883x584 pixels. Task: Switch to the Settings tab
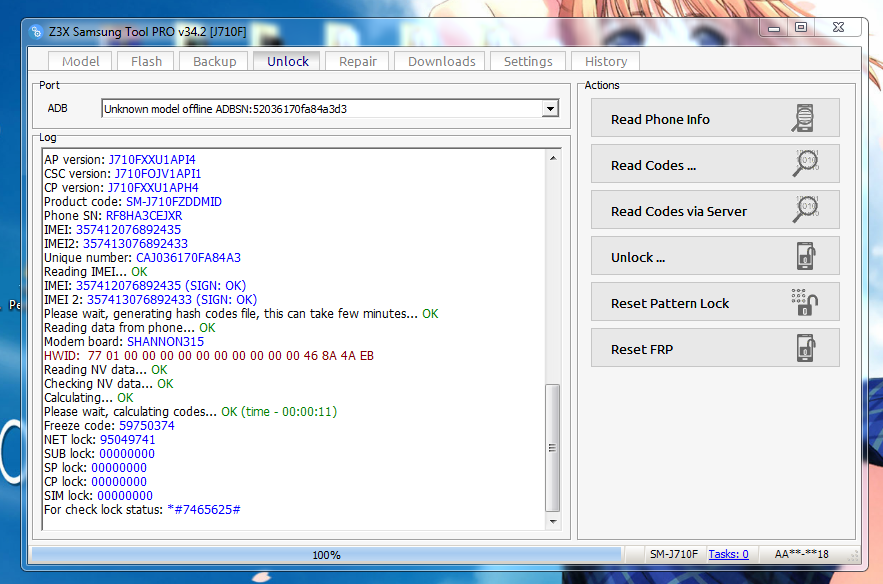coord(528,61)
